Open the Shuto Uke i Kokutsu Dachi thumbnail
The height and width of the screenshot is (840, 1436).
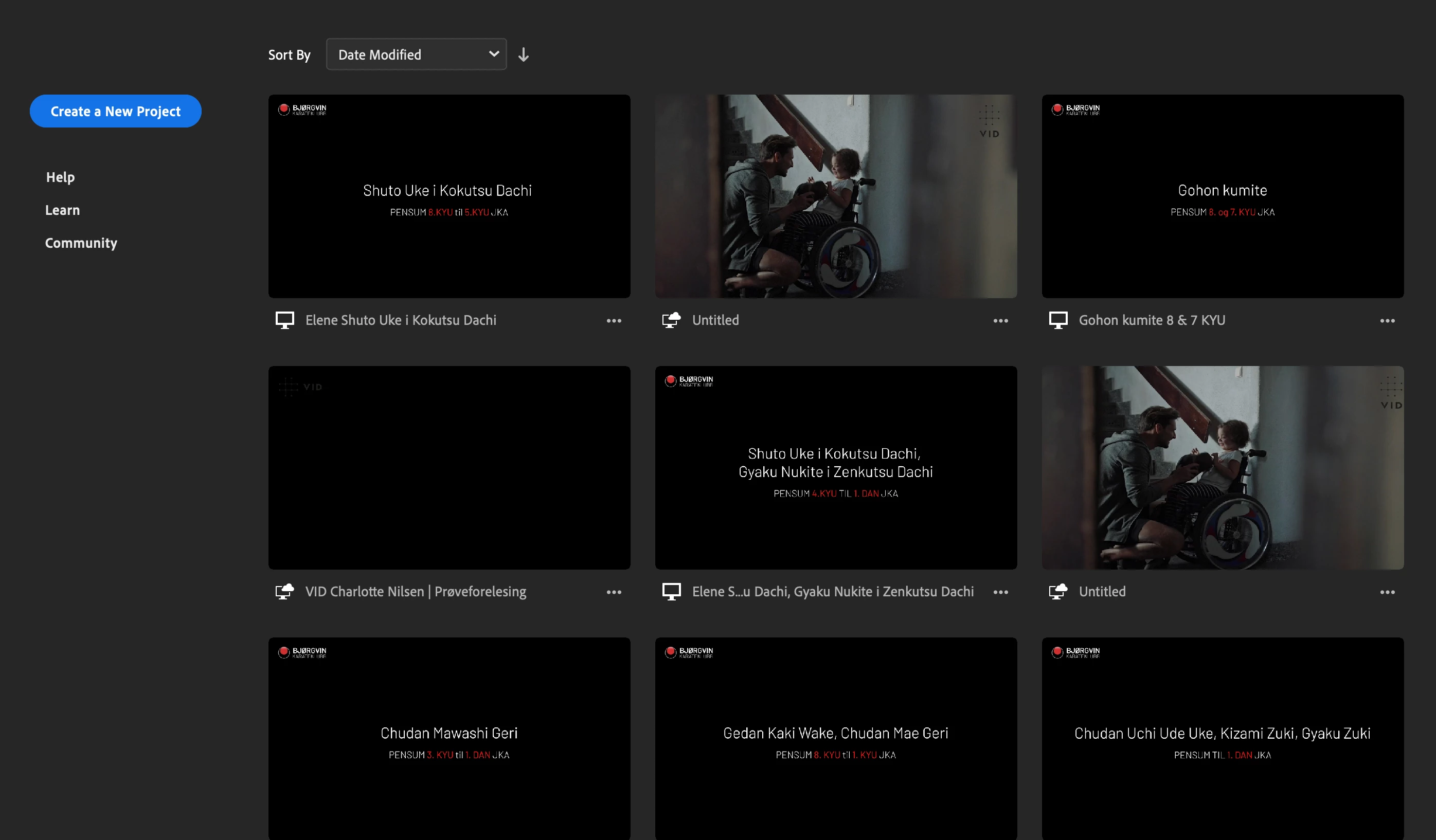(x=449, y=196)
